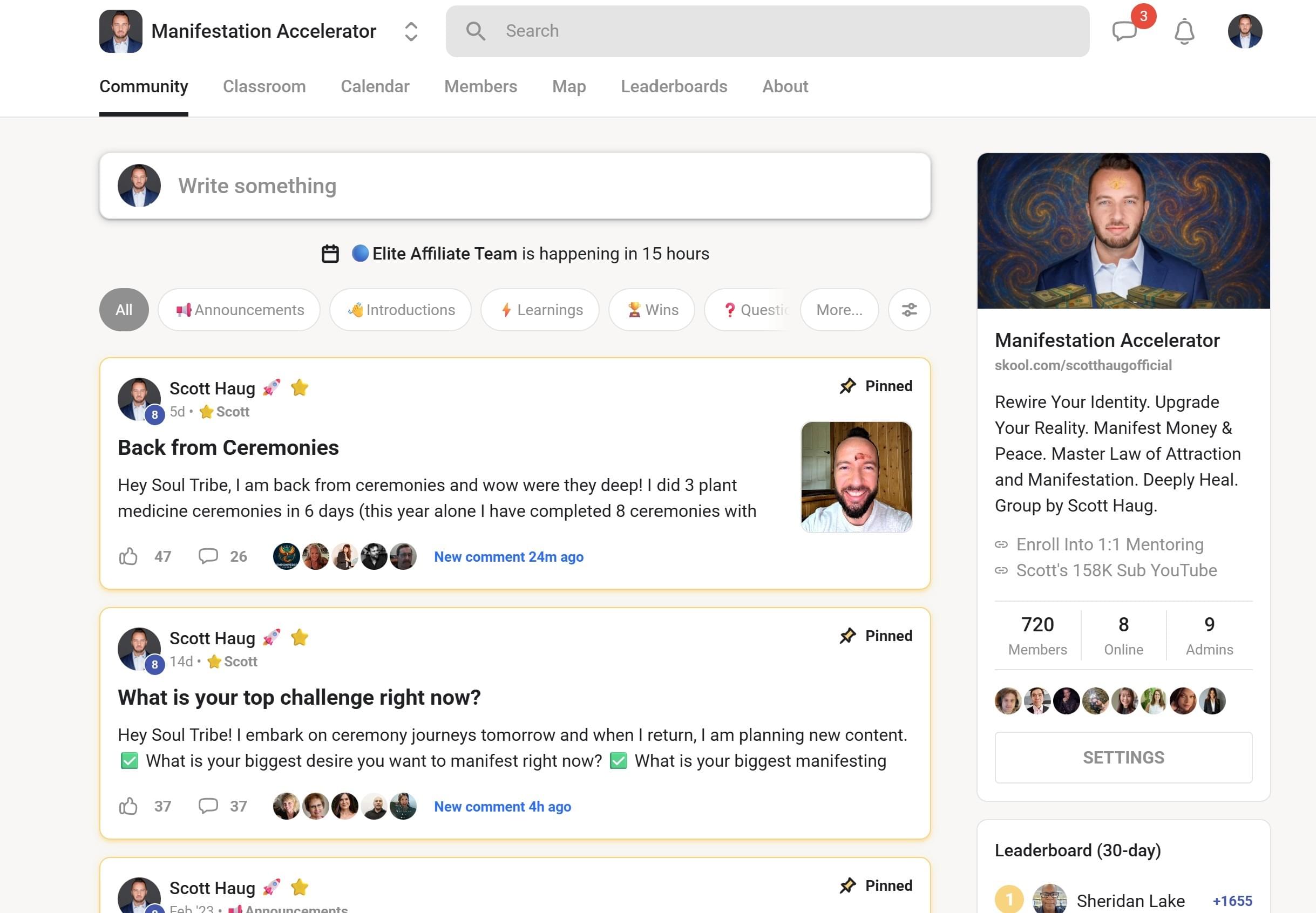Open Back from Ceremonies post title
Image resolution: width=1316 pixels, height=913 pixels.
pos(228,447)
